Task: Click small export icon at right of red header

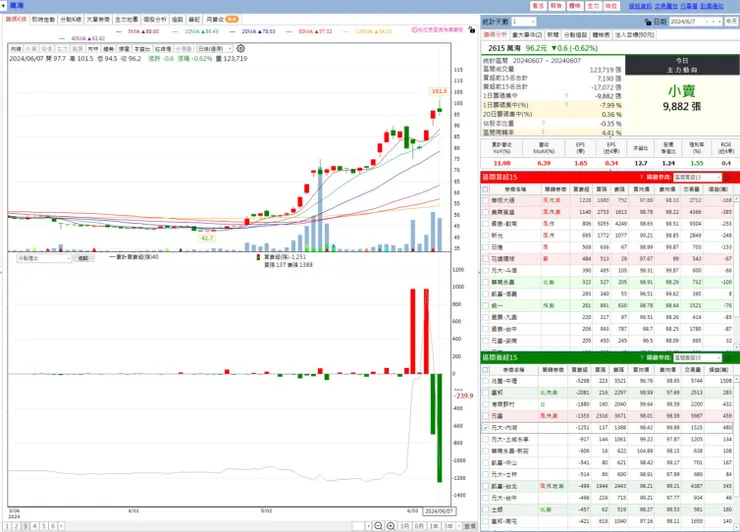Action: pyautogui.click(x=727, y=177)
